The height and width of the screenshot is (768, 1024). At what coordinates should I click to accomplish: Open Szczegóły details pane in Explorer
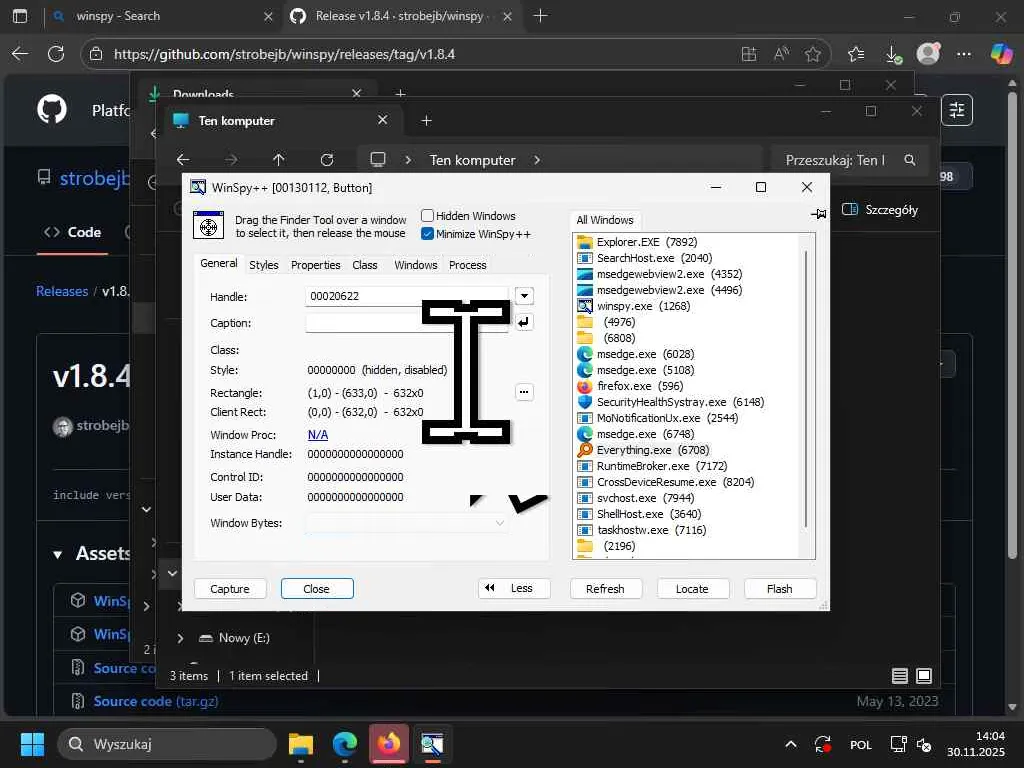point(880,210)
